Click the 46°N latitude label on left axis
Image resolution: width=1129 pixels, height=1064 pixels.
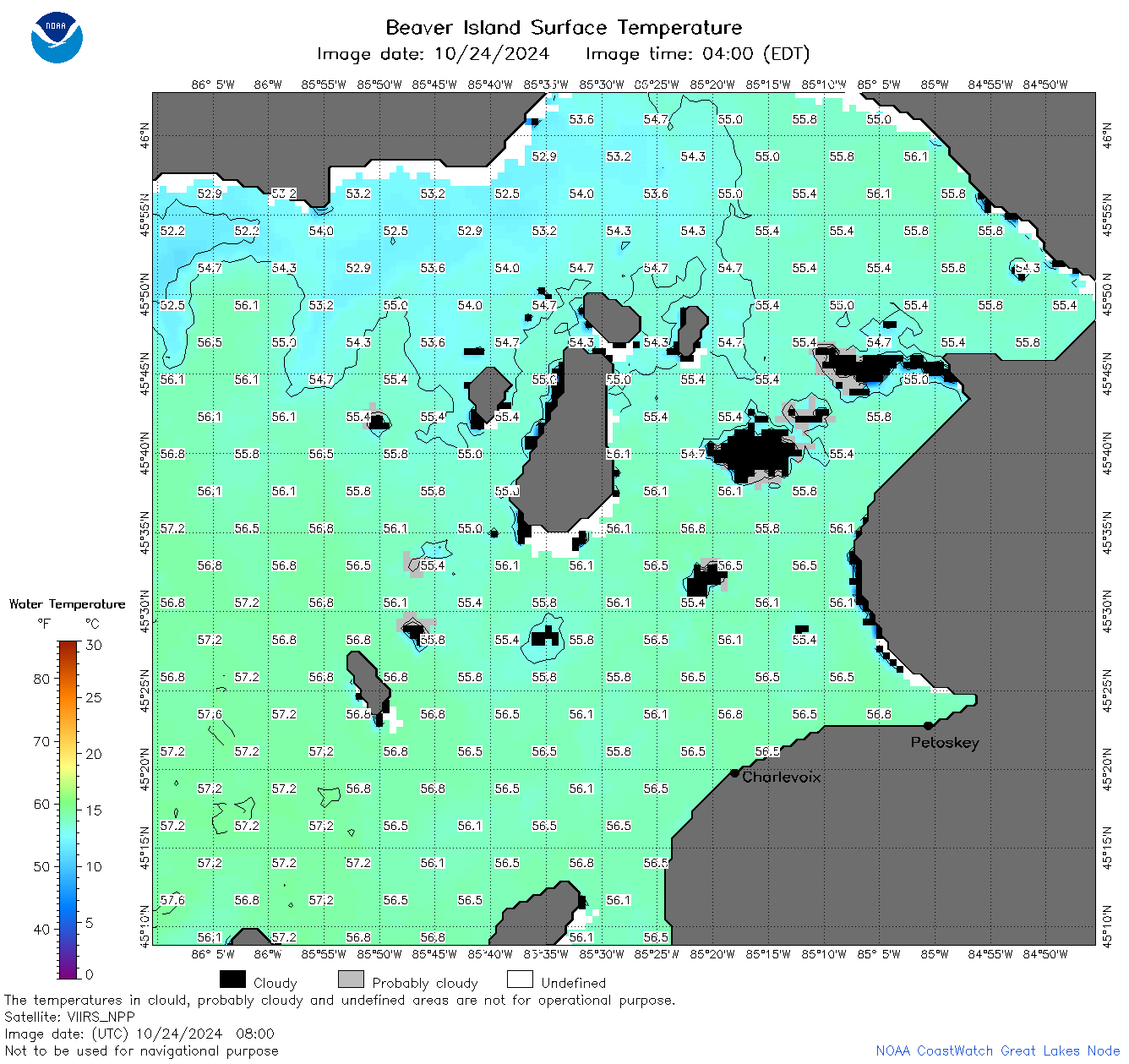pyautogui.click(x=145, y=134)
